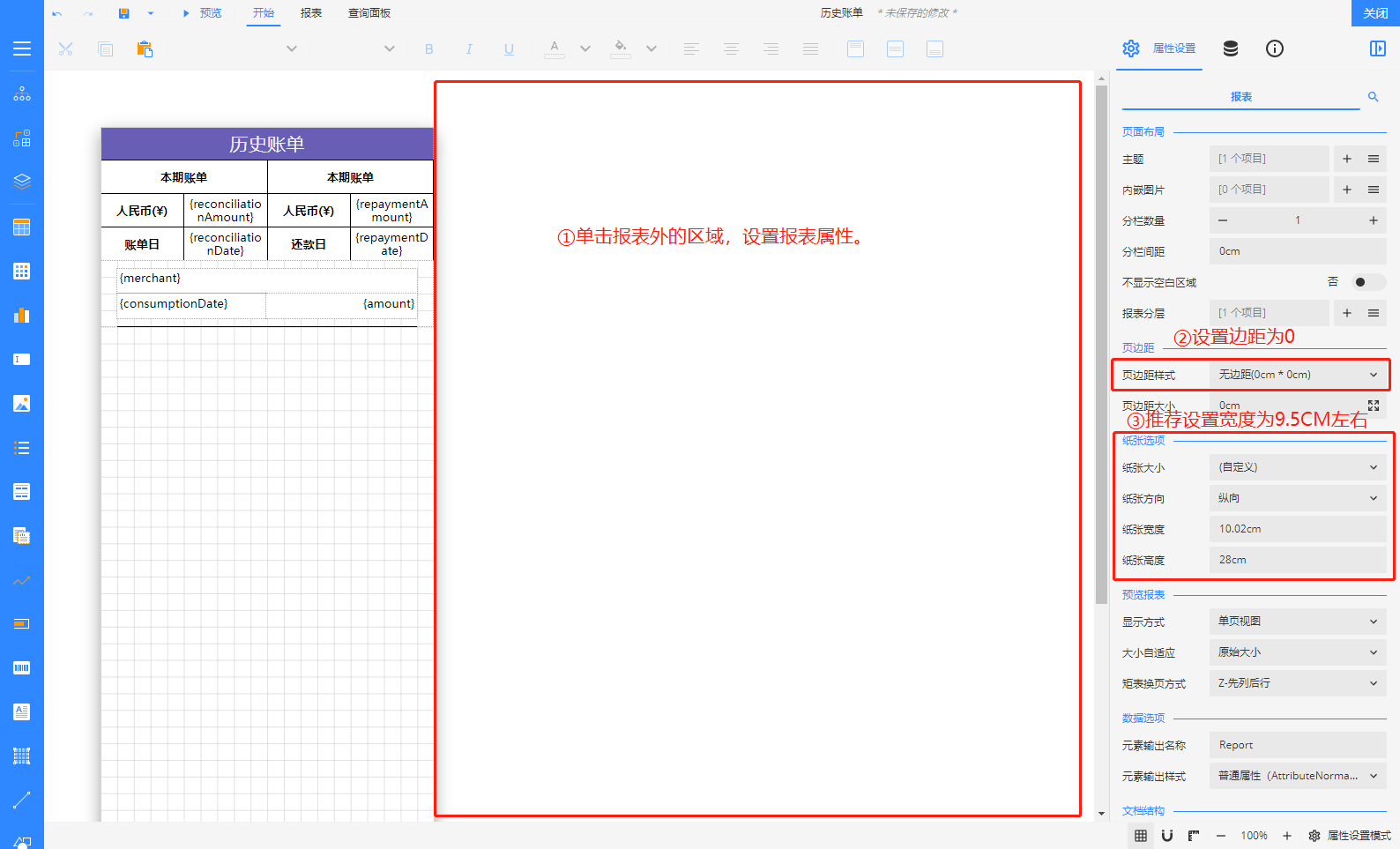Screen dimensions: 1400x849
Task: Toggle snap magnet in bottom status bar
Action: [1167, 836]
